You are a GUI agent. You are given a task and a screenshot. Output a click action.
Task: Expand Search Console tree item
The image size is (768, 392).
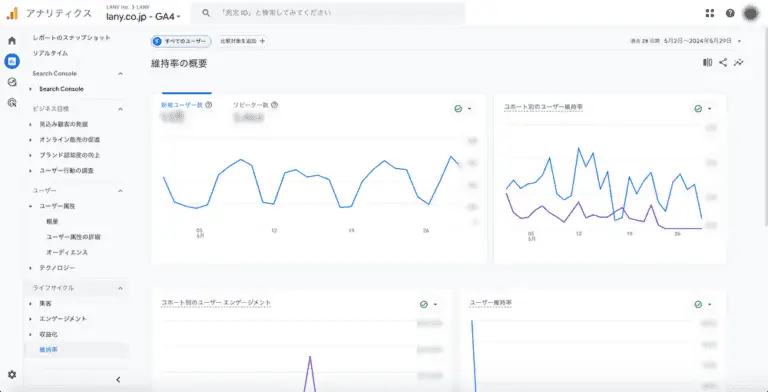pos(30,89)
